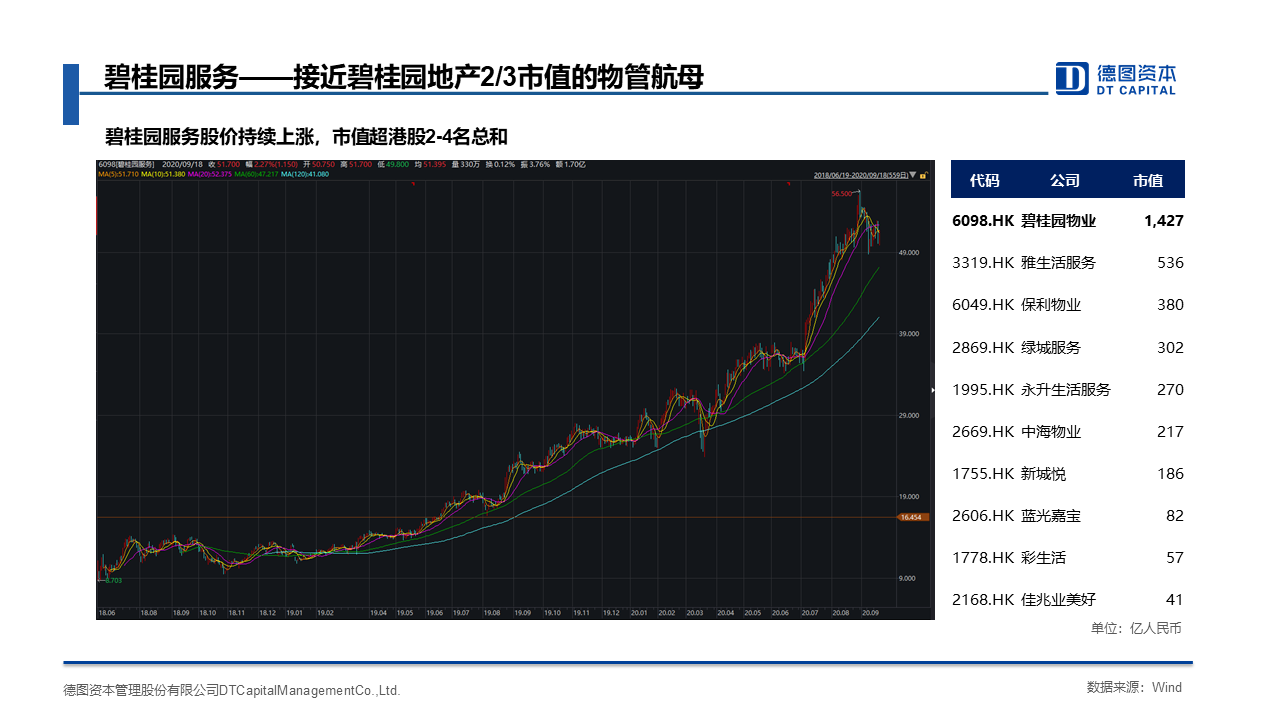Viewport: 1280px width, 720px height.
Task: Select the MA(60):47.217 indicator label
Action: (256, 174)
